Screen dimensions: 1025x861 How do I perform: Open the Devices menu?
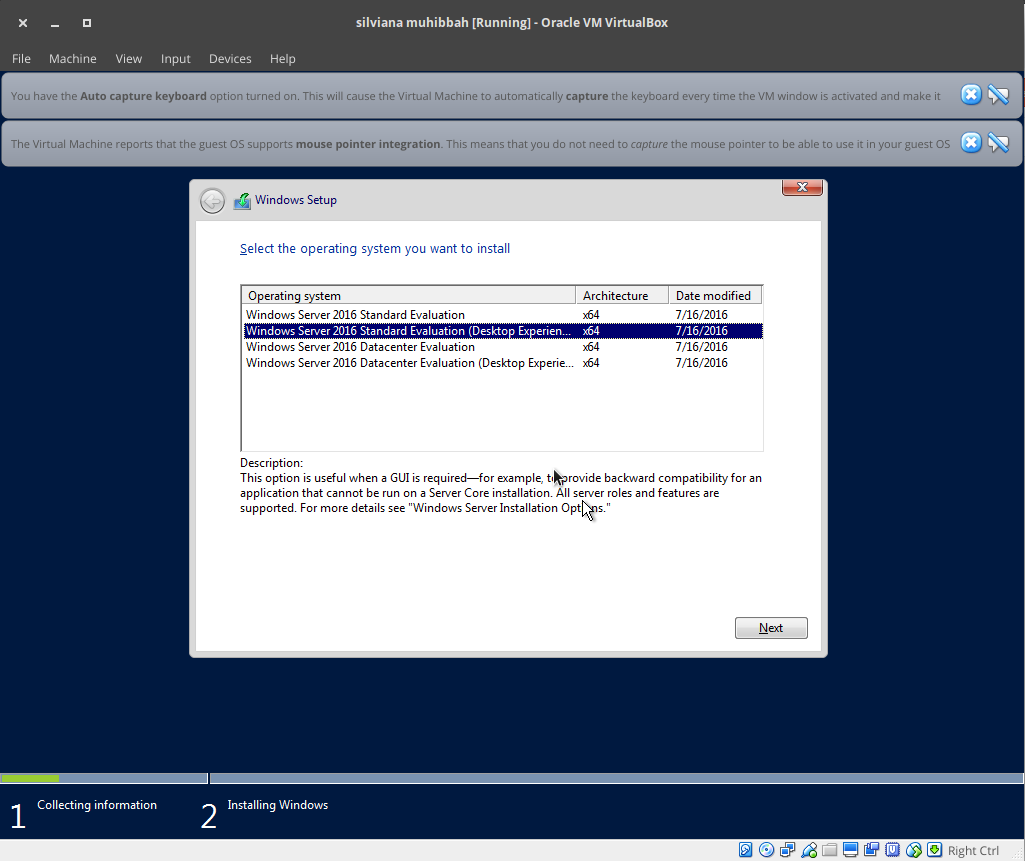(230, 58)
